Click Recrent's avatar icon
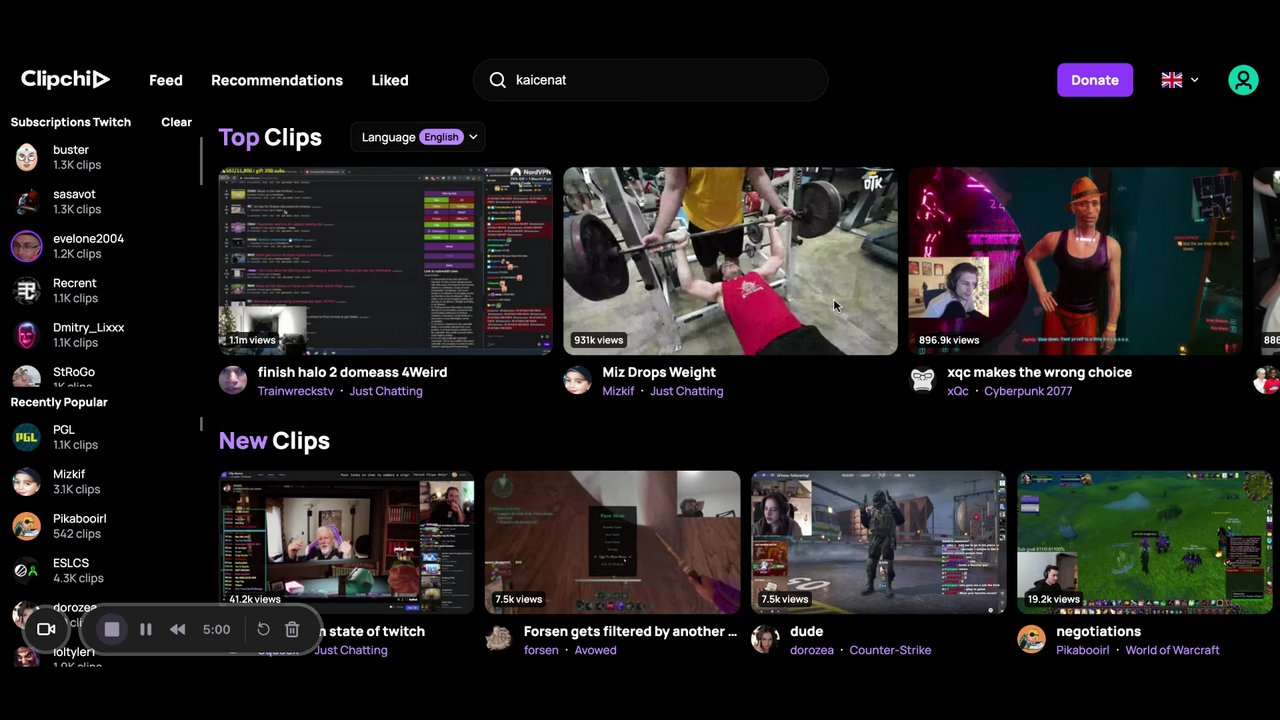The width and height of the screenshot is (1280, 720). (x=27, y=290)
